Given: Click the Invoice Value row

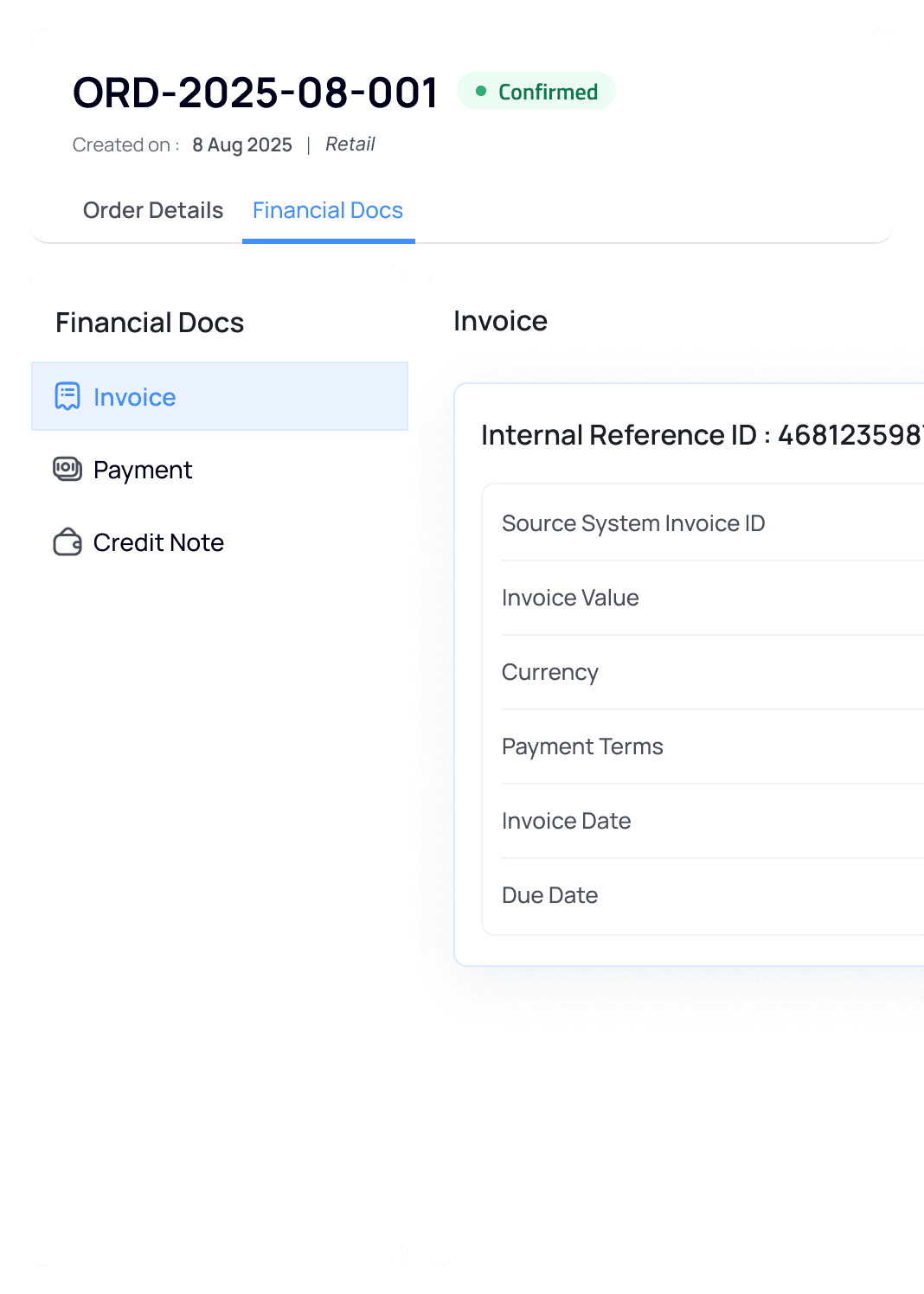Looking at the screenshot, I should click(570, 598).
